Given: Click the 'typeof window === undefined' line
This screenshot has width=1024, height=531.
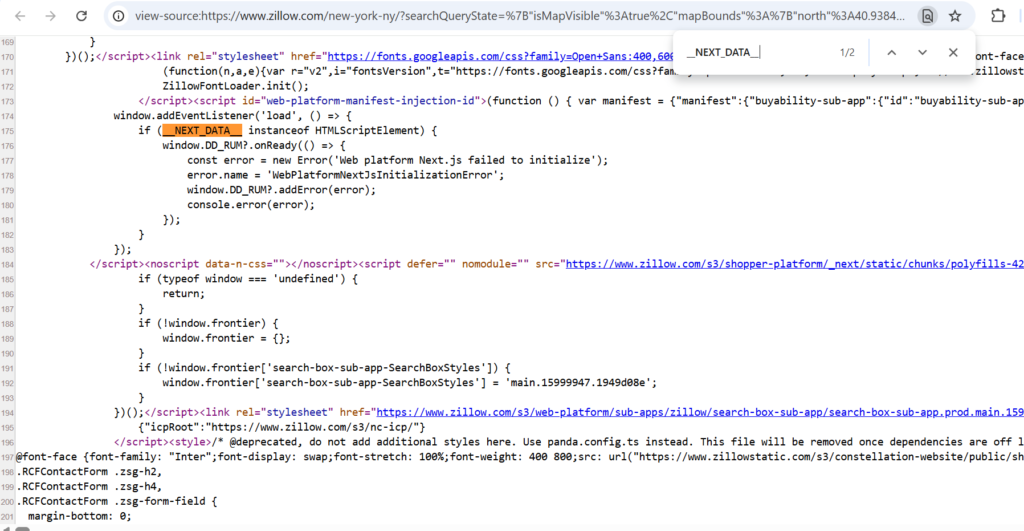Looking at the screenshot, I should (x=248, y=279).
